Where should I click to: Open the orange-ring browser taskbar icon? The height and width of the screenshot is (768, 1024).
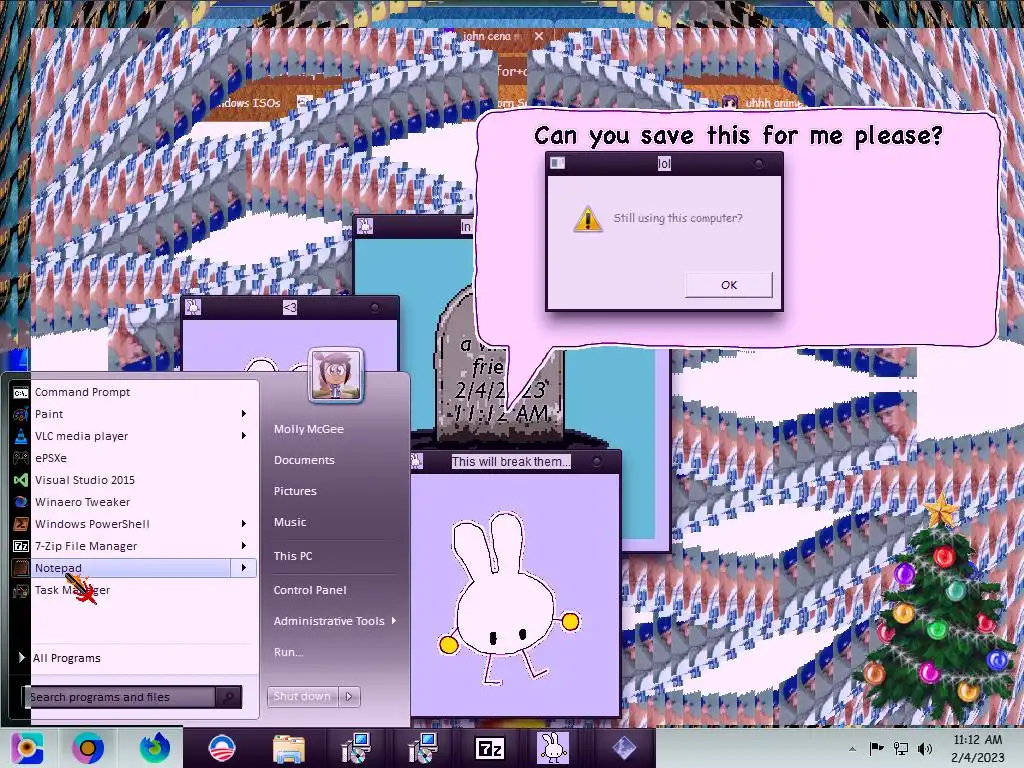[88, 748]
